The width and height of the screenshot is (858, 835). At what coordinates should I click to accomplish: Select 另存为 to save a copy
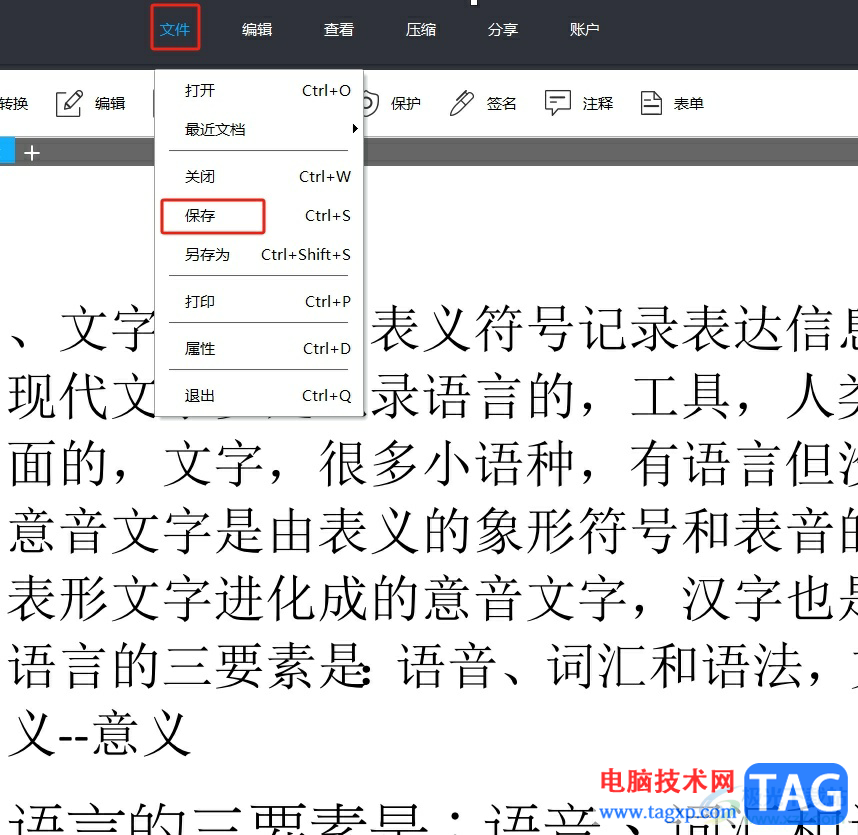pos(259,254)
